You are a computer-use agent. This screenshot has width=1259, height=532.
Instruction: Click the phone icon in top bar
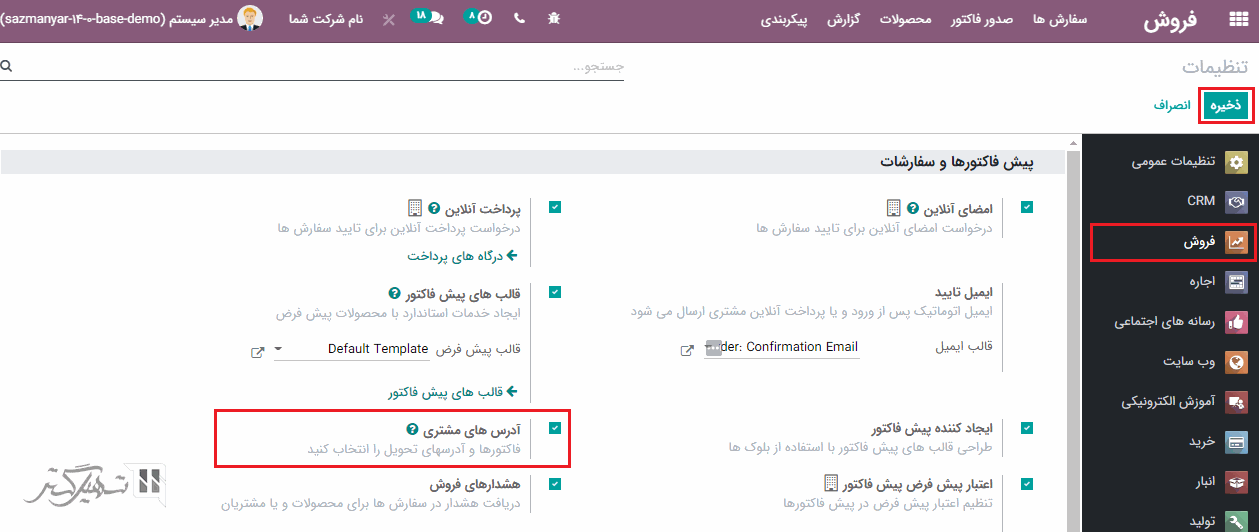coord(519,19)
